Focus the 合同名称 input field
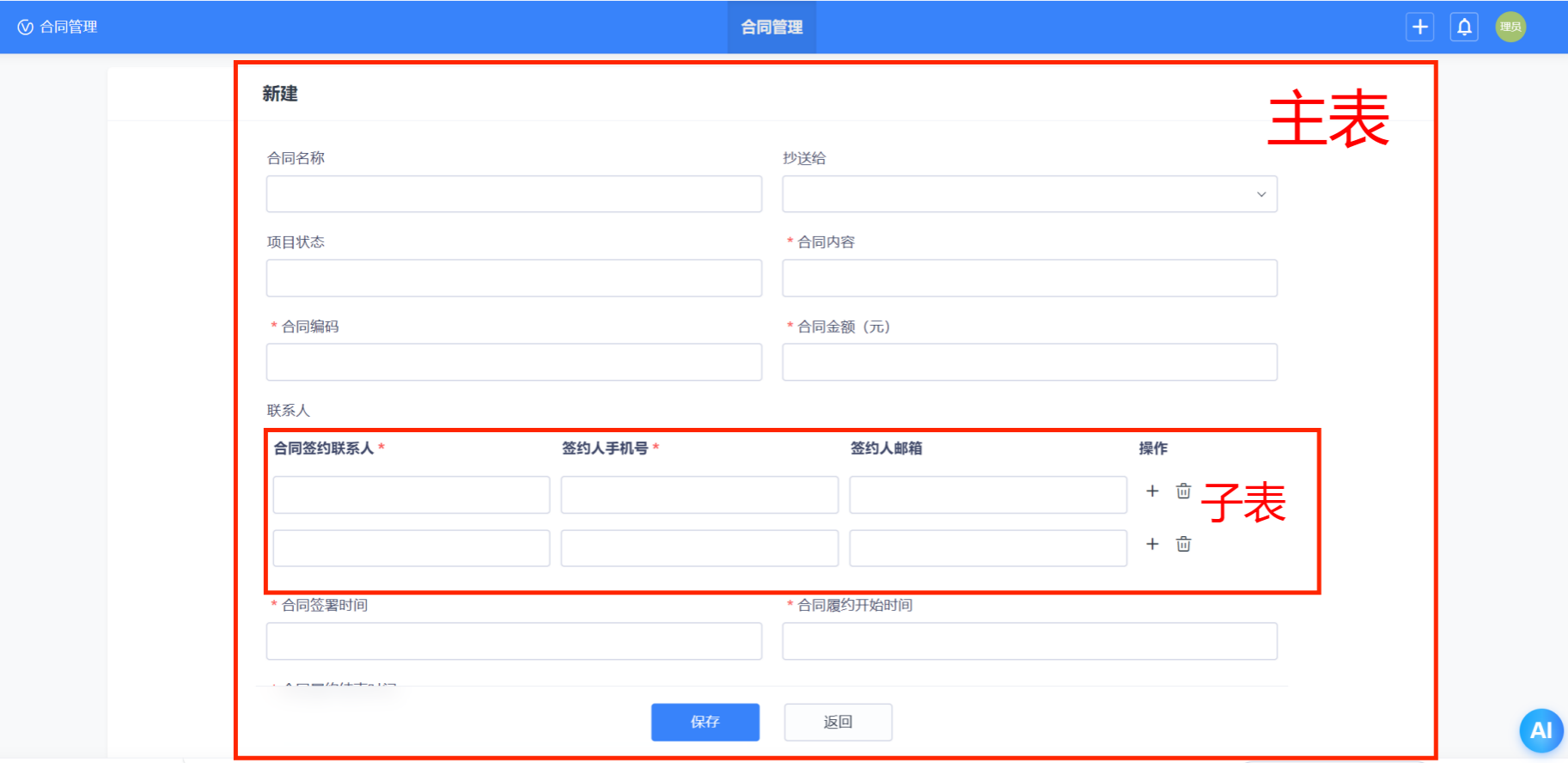The image size is (1568, 763). coord(514,194)
